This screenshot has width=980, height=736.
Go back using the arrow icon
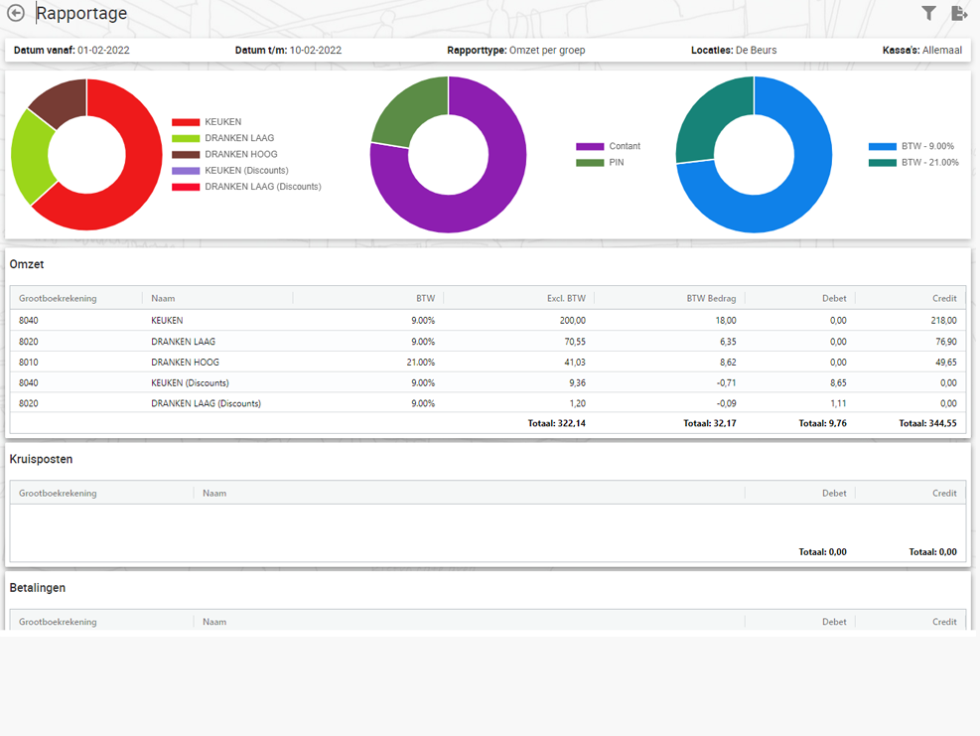tap(15, 13)
